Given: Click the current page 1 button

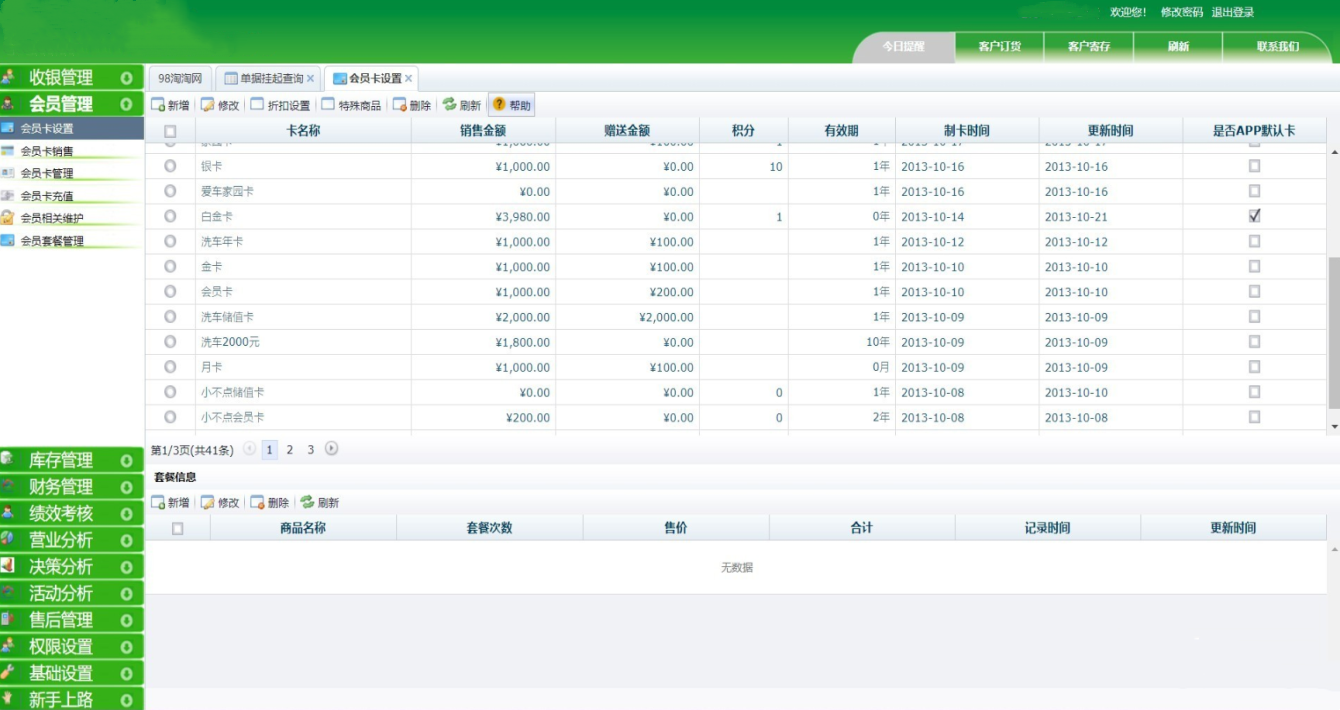Looking at the screenshot, I should click(270, 450).
